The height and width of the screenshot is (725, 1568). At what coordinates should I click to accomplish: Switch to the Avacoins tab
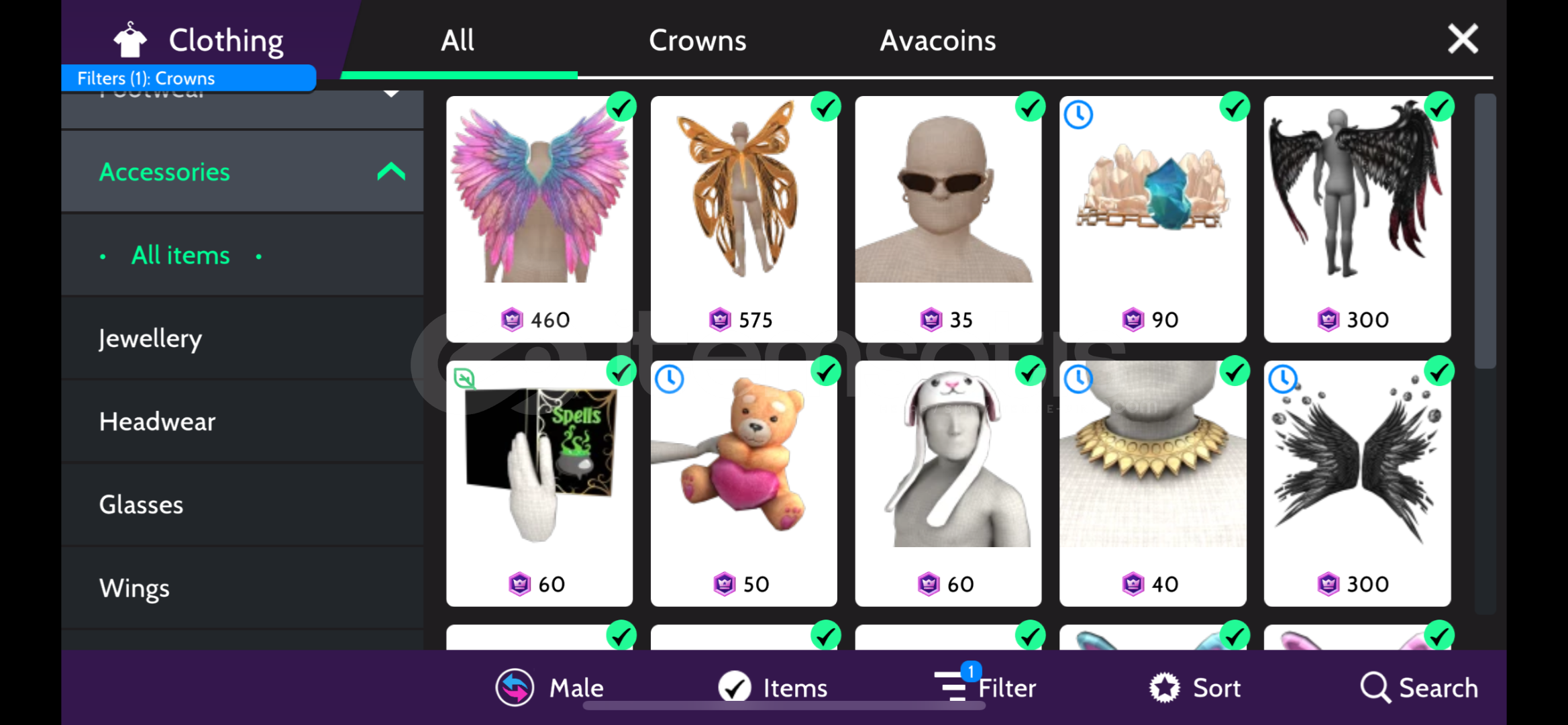pyautogui.click(x=937, y=40)
